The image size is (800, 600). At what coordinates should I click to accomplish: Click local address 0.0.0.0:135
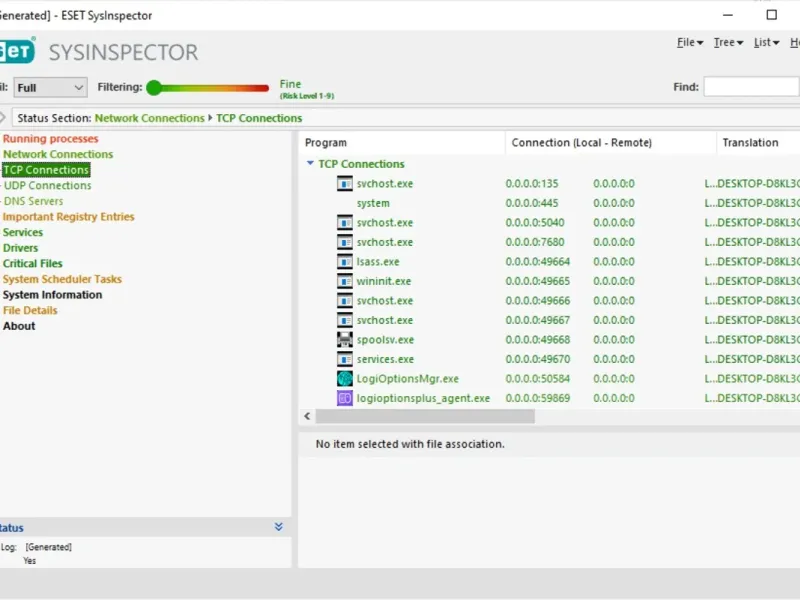pos(532,183)
